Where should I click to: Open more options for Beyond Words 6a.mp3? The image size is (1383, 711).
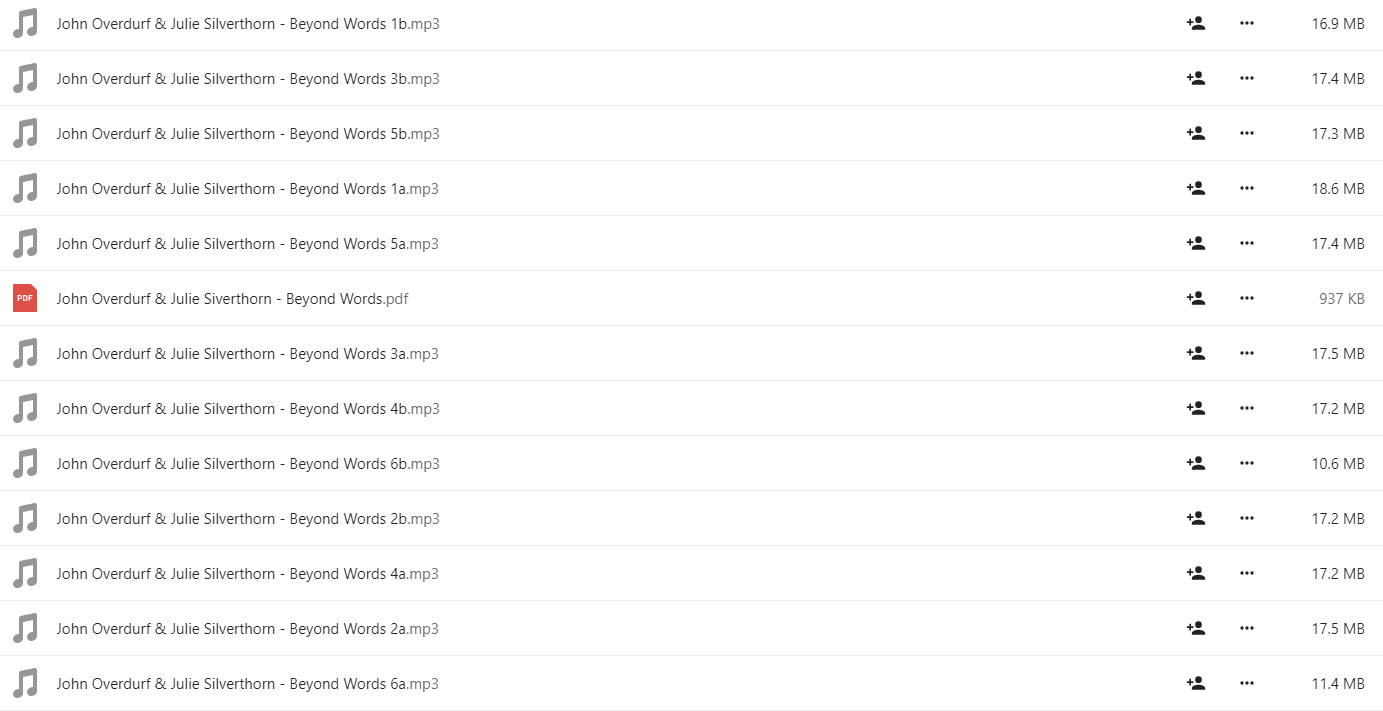click(x=1246, y=683)
